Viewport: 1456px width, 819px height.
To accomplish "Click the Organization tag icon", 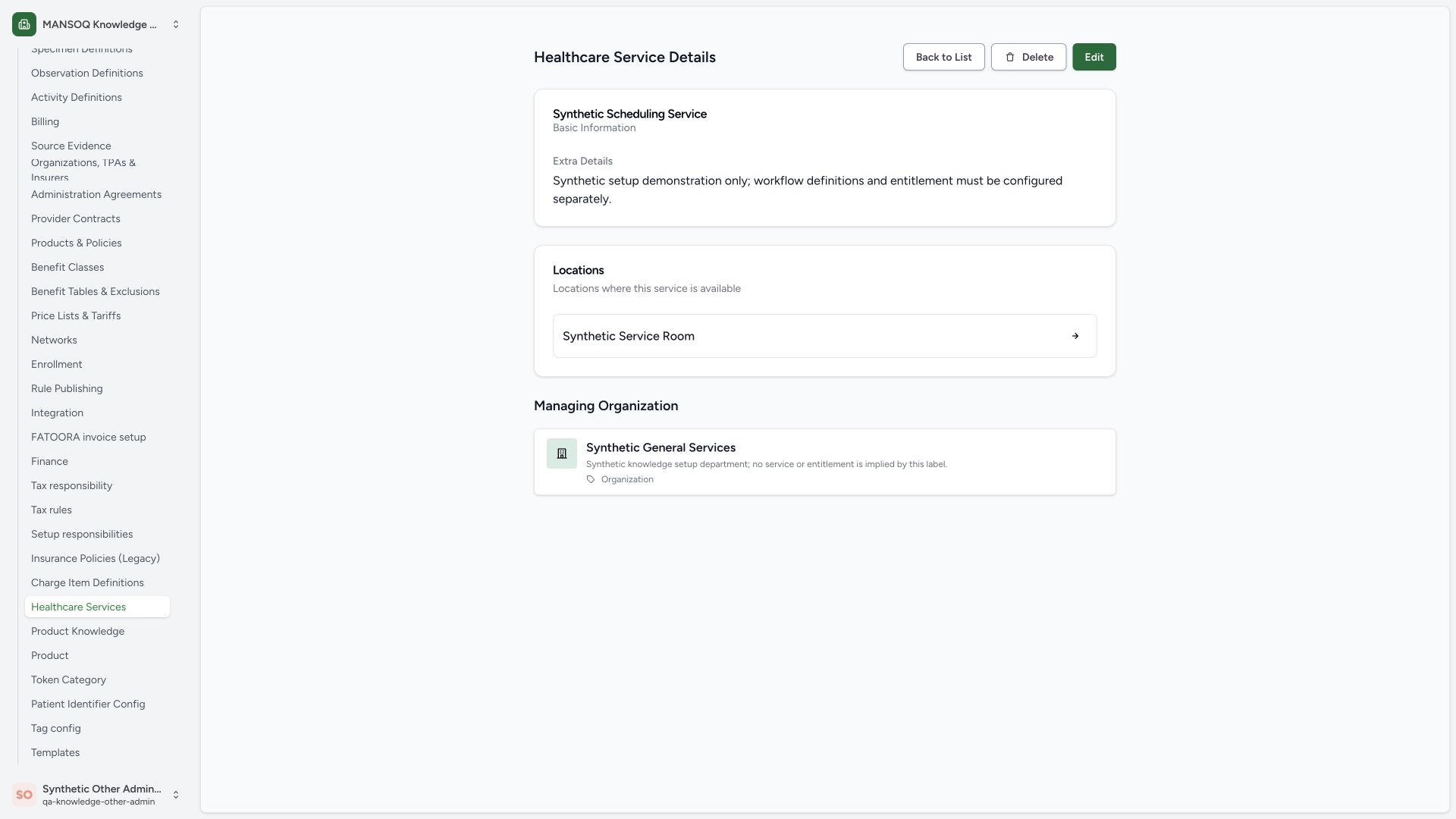I will coord(591,479).
